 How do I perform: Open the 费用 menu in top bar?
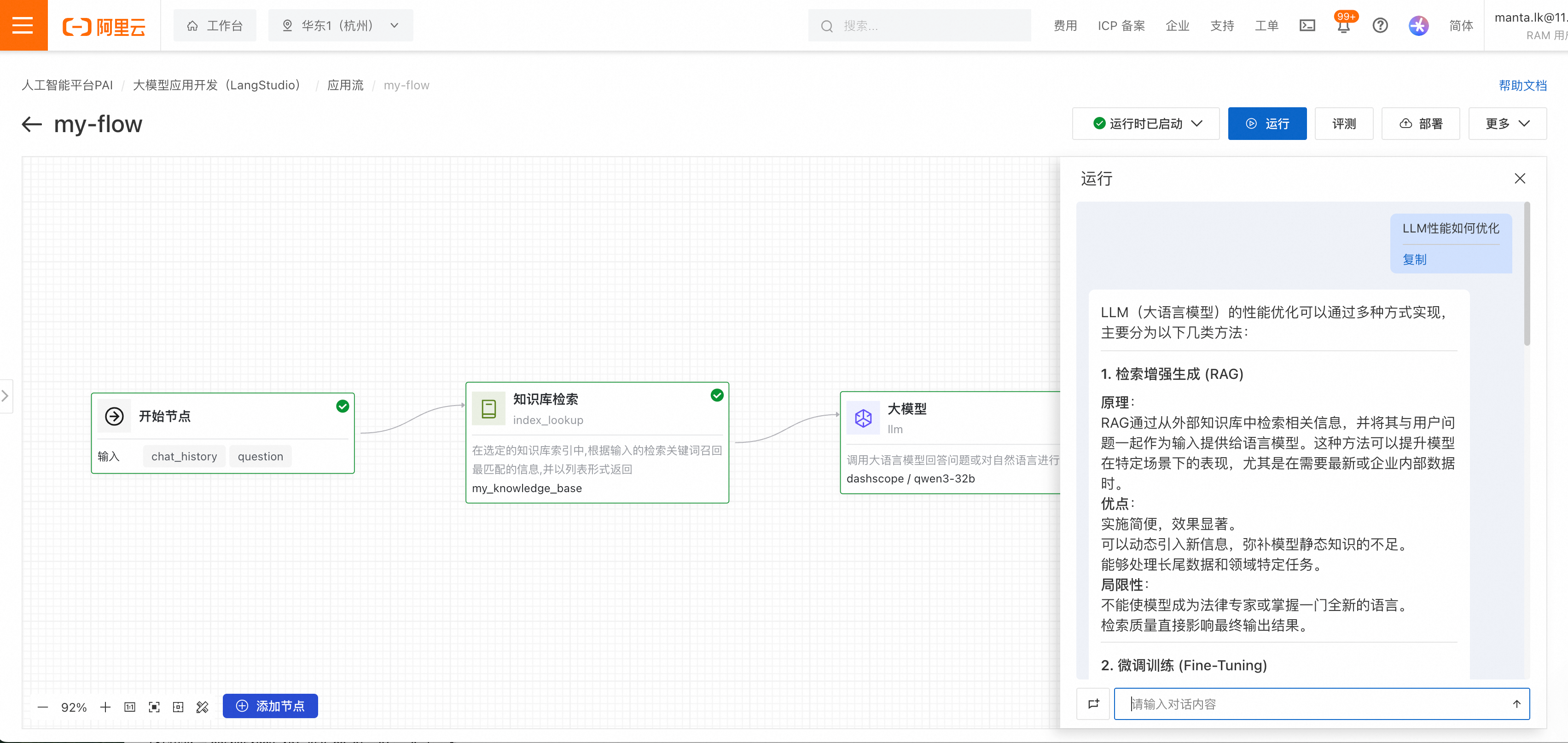click(1065, 26)
